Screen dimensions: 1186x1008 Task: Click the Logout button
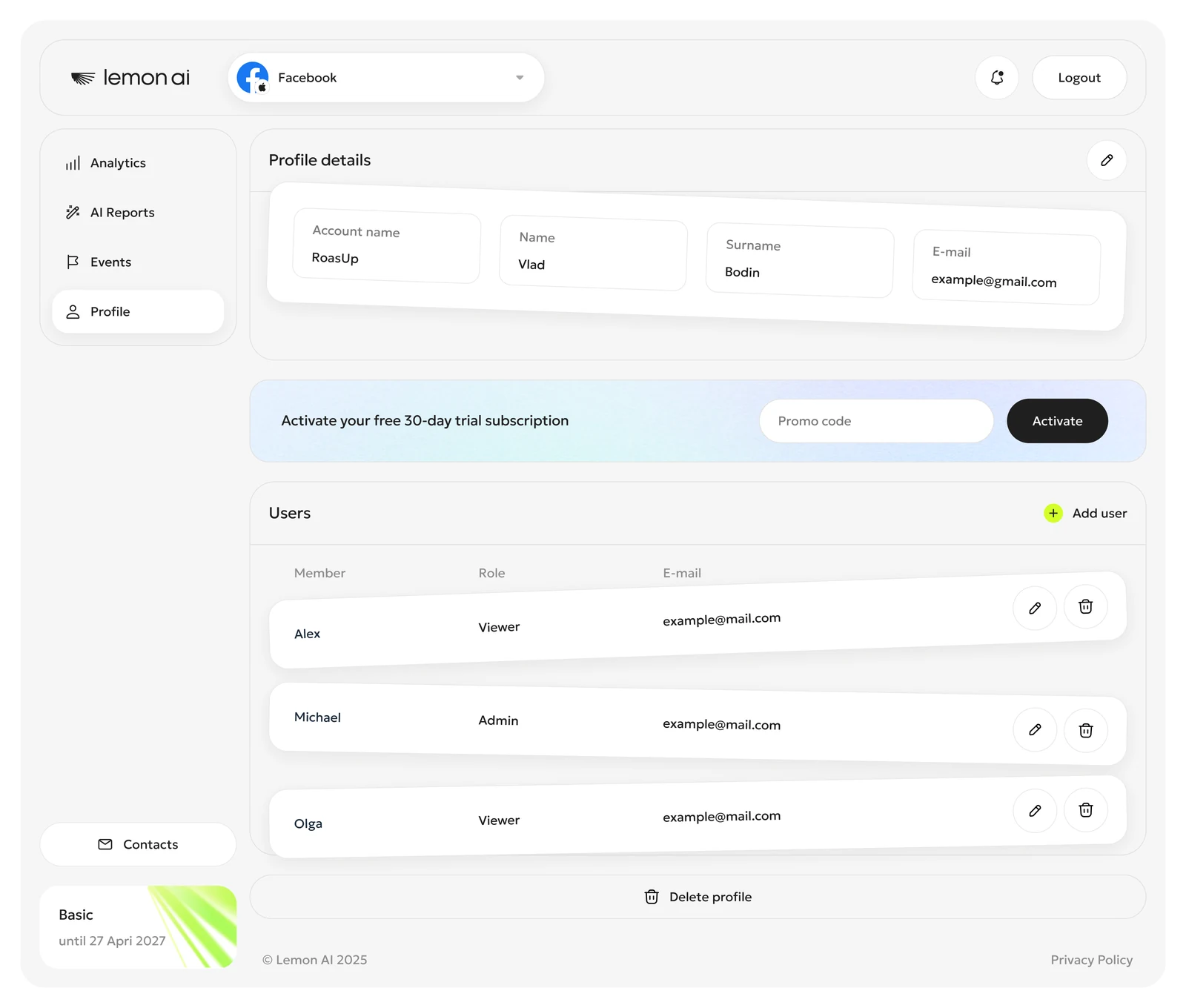(1079, 77)
